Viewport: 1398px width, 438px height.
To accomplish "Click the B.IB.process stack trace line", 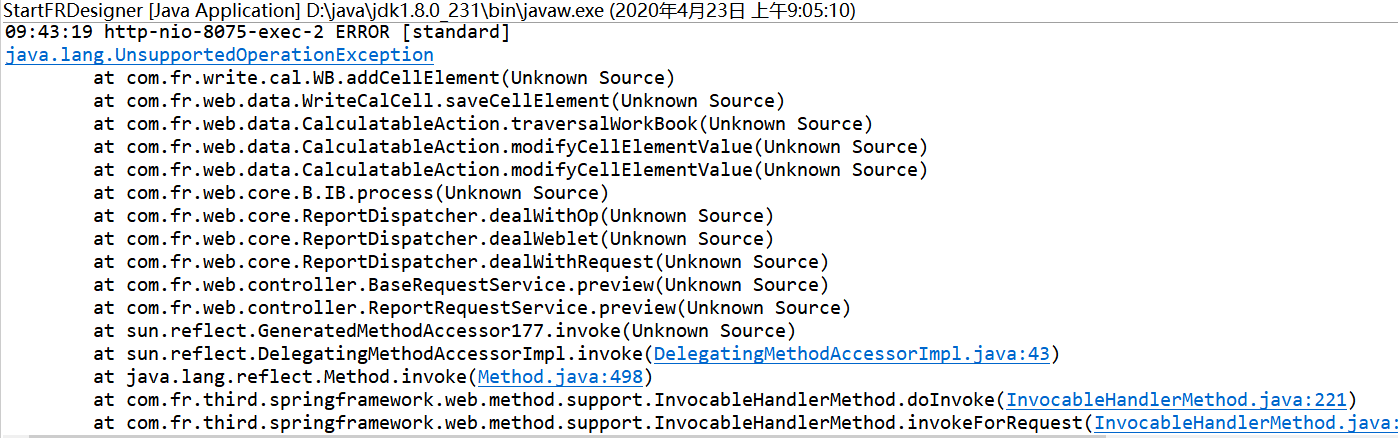I will [351, 193].
